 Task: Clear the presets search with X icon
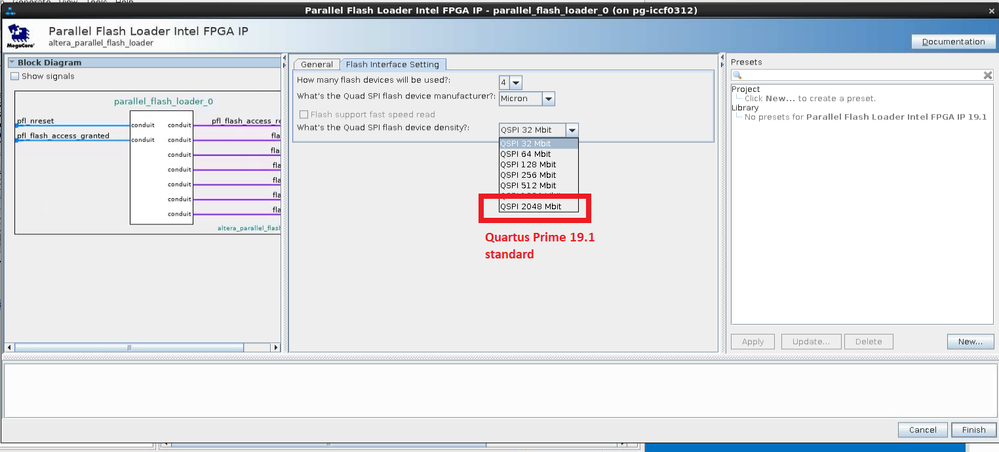pyautogui.click(x=990, y=76)
